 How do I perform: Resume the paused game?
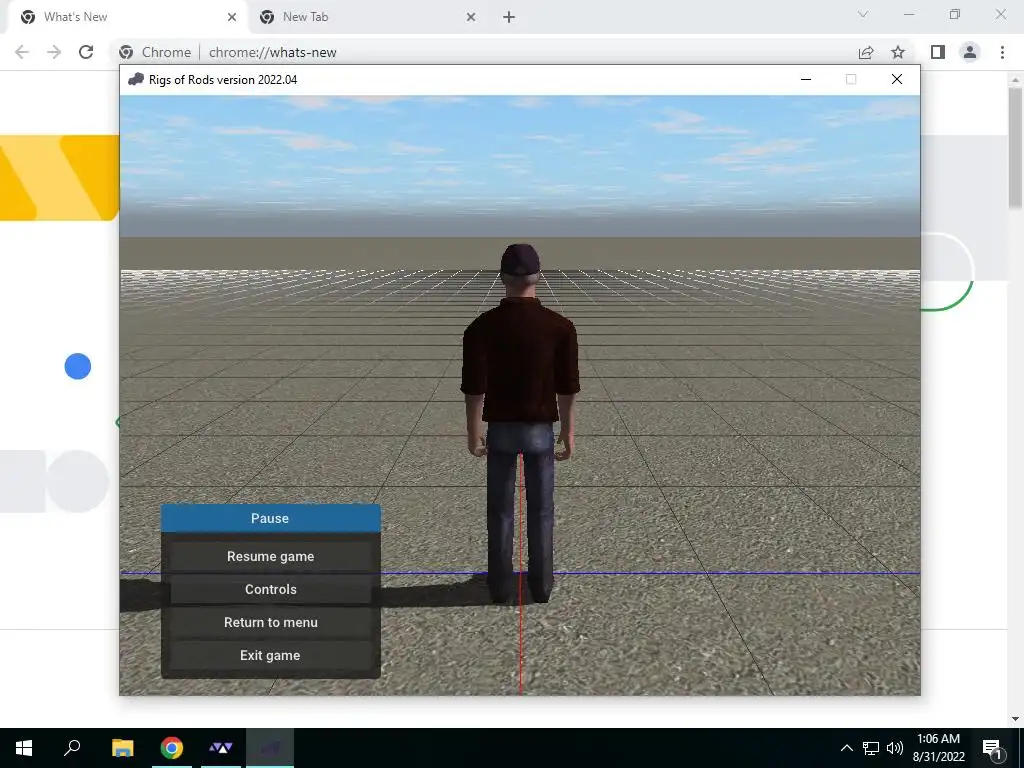[x=270, y=556]
